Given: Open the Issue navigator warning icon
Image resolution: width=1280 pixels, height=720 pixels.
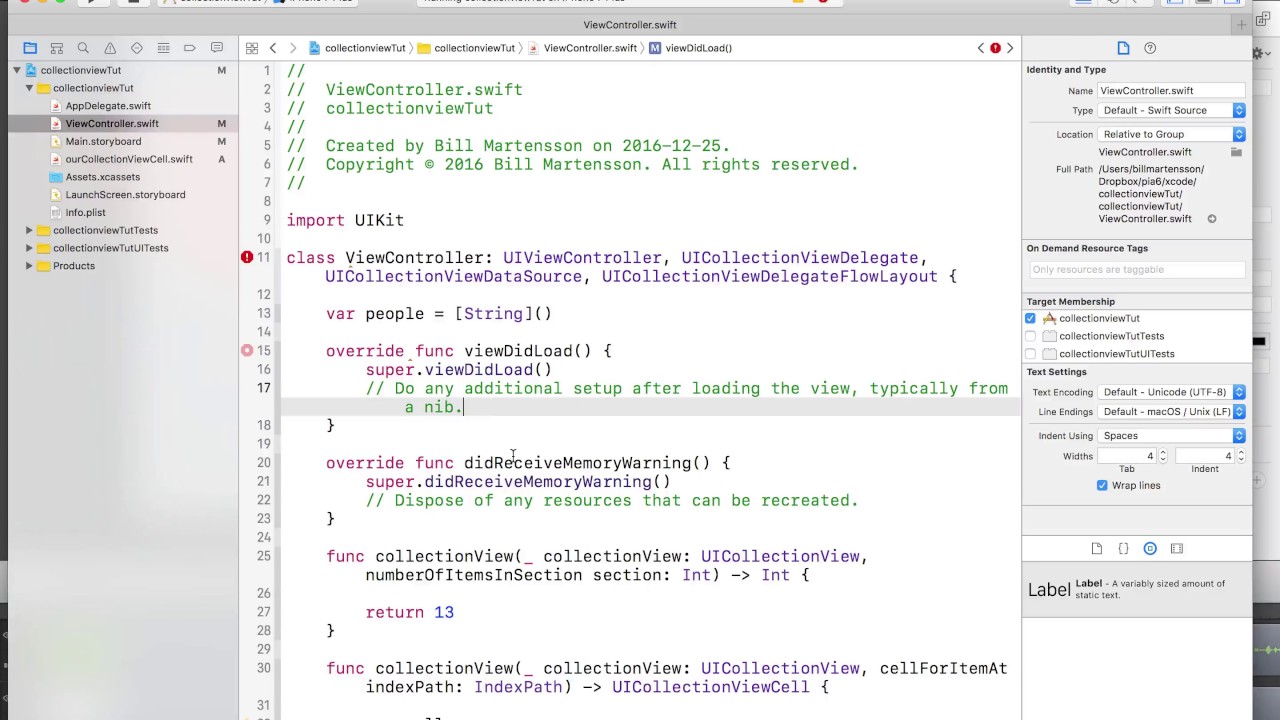Looking at the screenshot, I should tap(110, 48).
